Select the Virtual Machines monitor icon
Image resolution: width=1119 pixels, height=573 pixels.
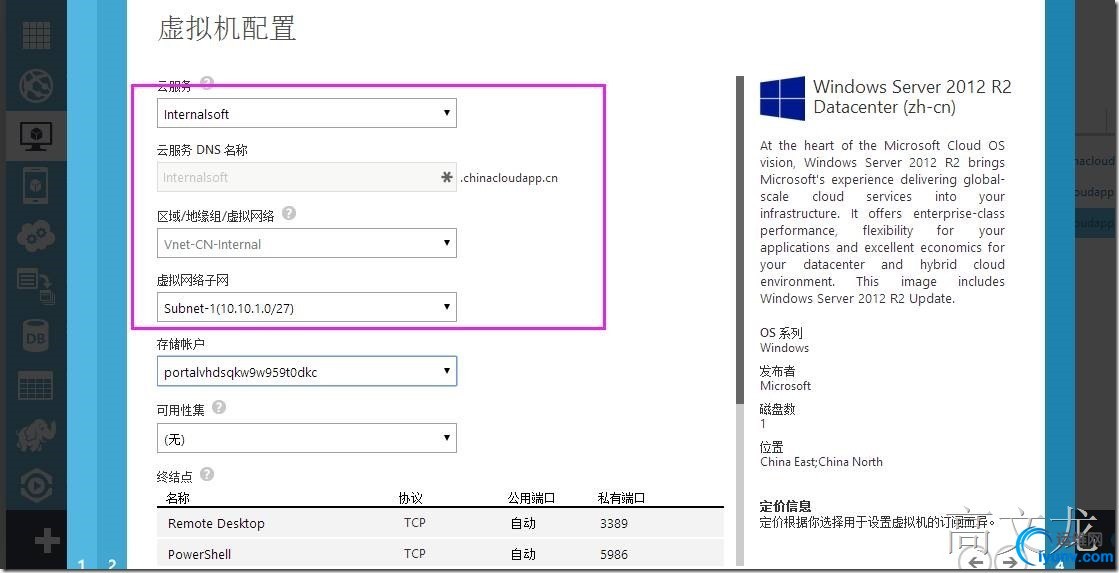pos(36,135)
